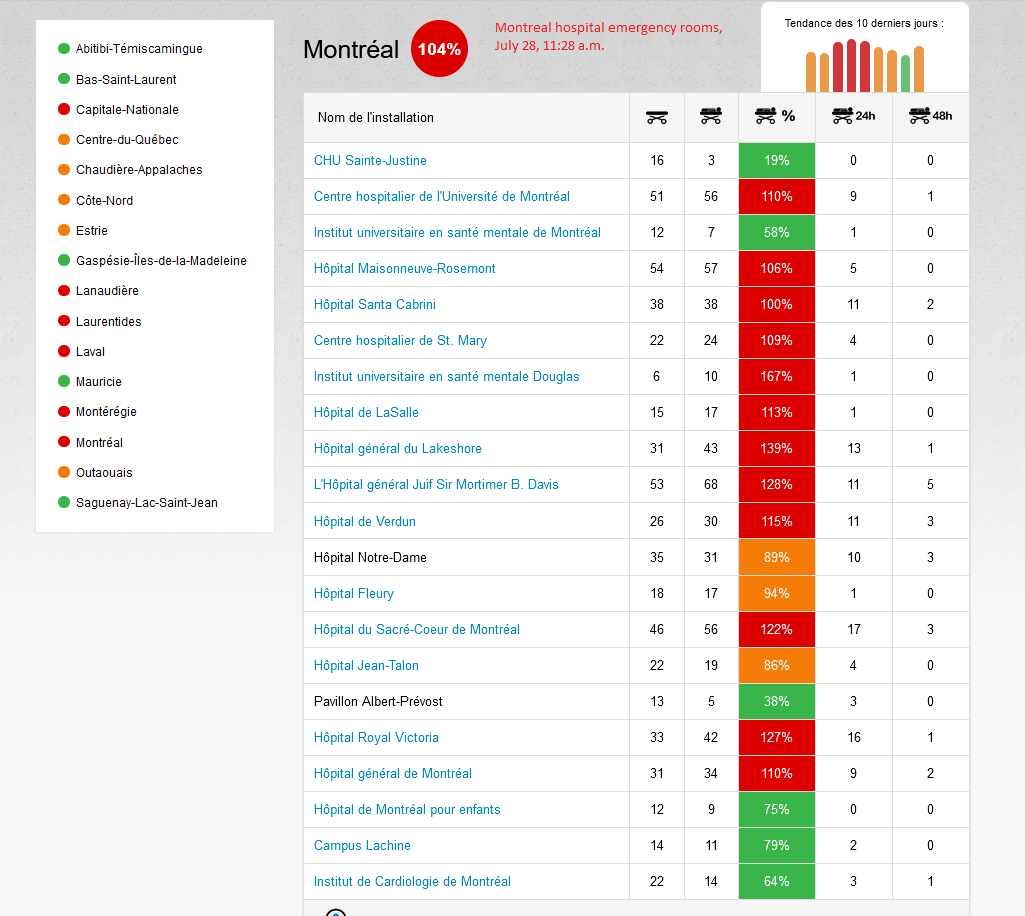The image size is (1025, 916).
Task: Open the Hôpital Maisonneuve-Rosemont link
Action: click(x=405, y=268)
